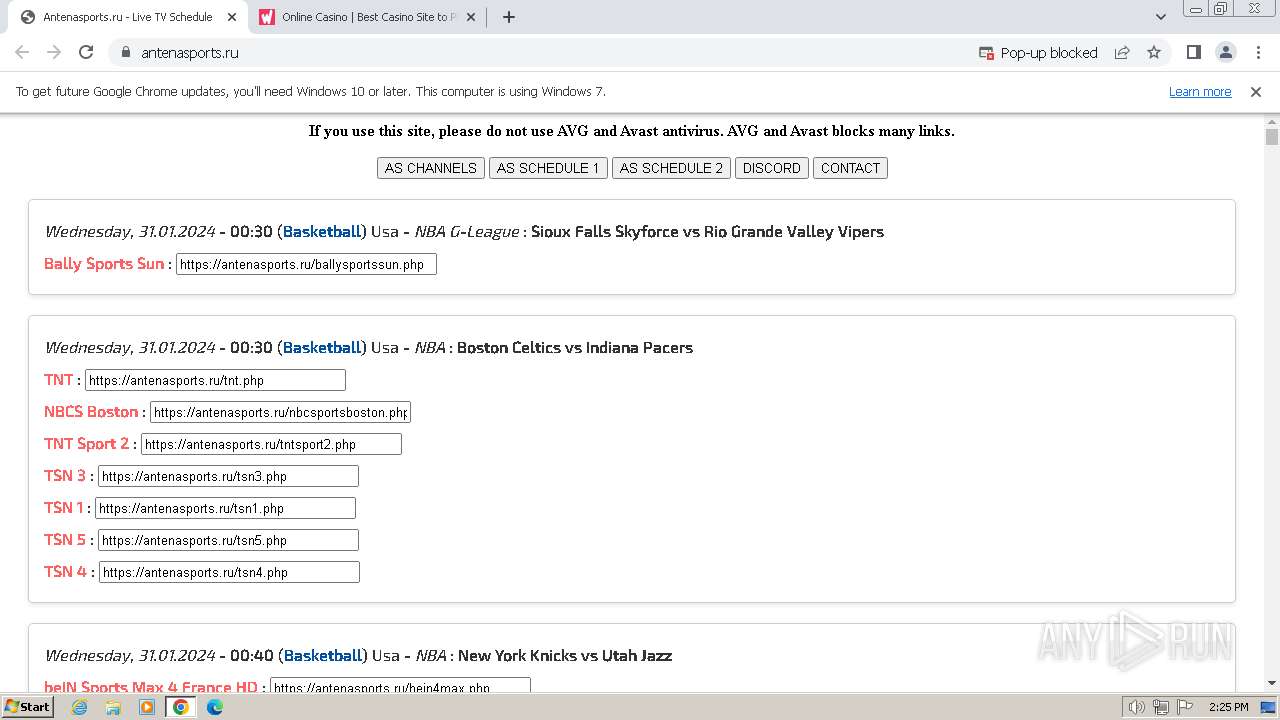
Task: Select the tsn1.php link field
Action: point(225,508)
